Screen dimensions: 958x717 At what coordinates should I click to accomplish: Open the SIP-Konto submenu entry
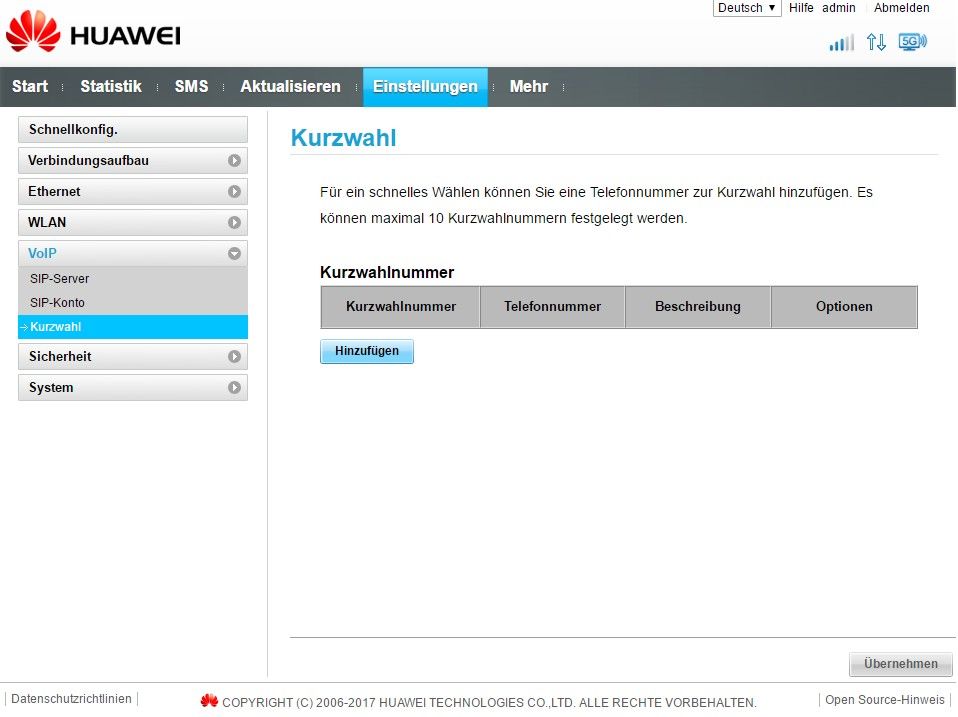57,303
